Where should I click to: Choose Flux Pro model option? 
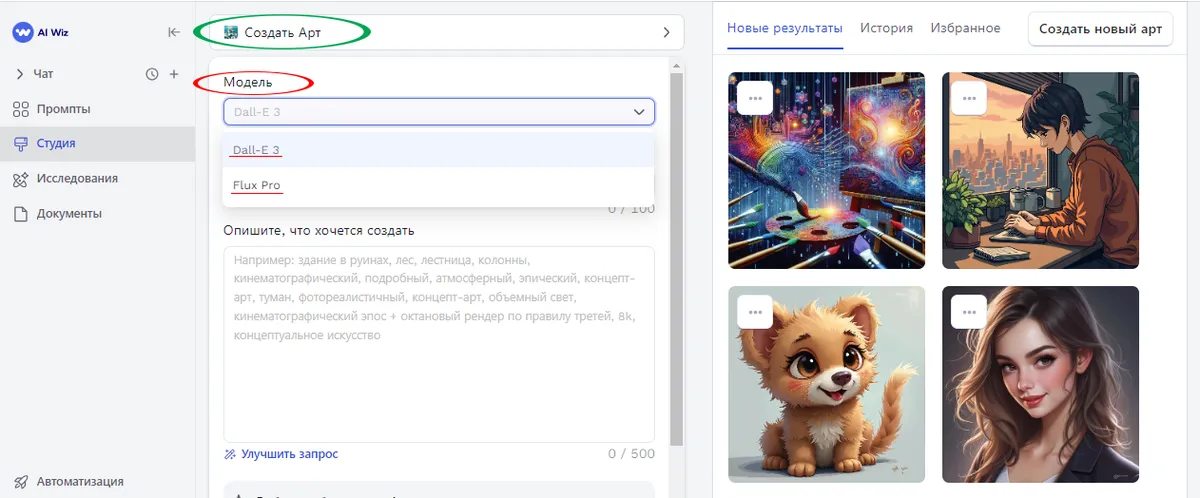click(256, 185)
